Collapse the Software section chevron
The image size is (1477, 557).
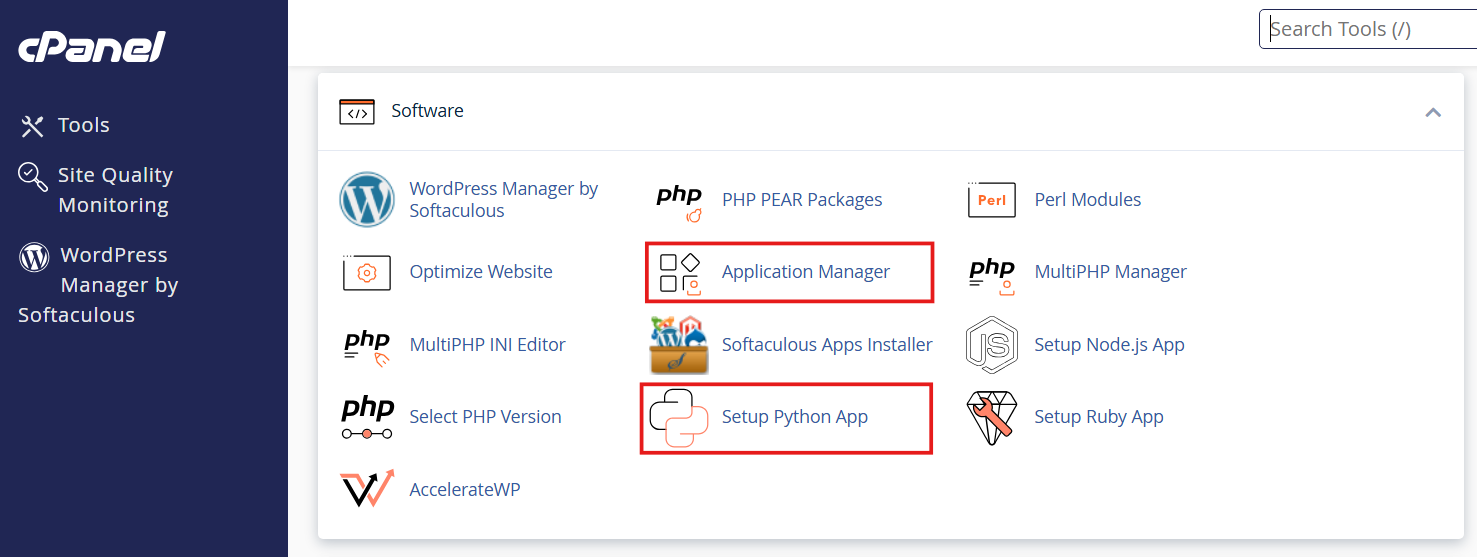point(1433,112)
